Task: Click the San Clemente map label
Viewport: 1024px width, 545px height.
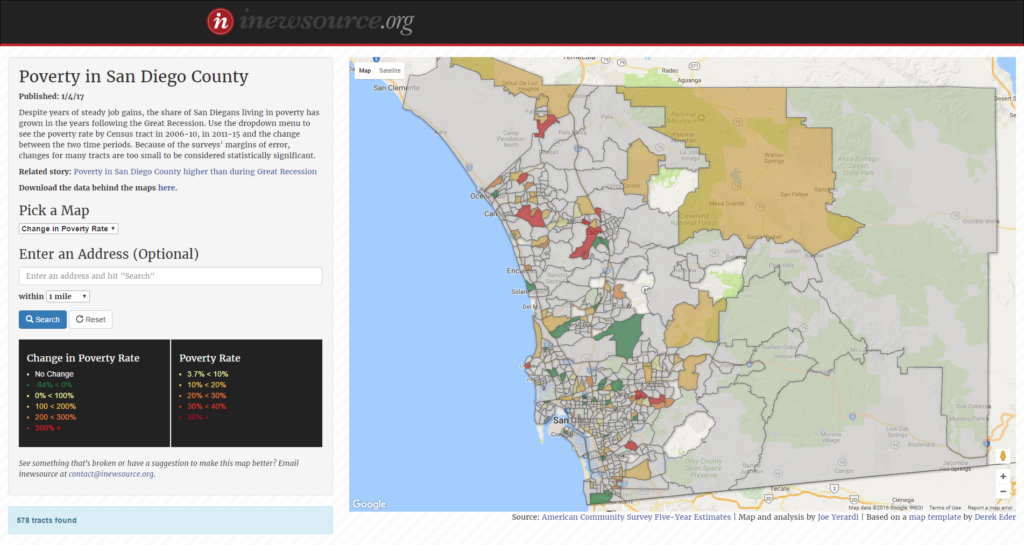Action: (x=396, y=87)
